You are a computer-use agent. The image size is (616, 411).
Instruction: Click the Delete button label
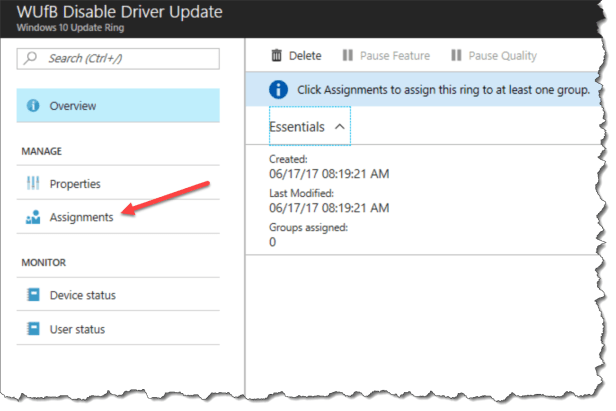[x=305, y=56]
